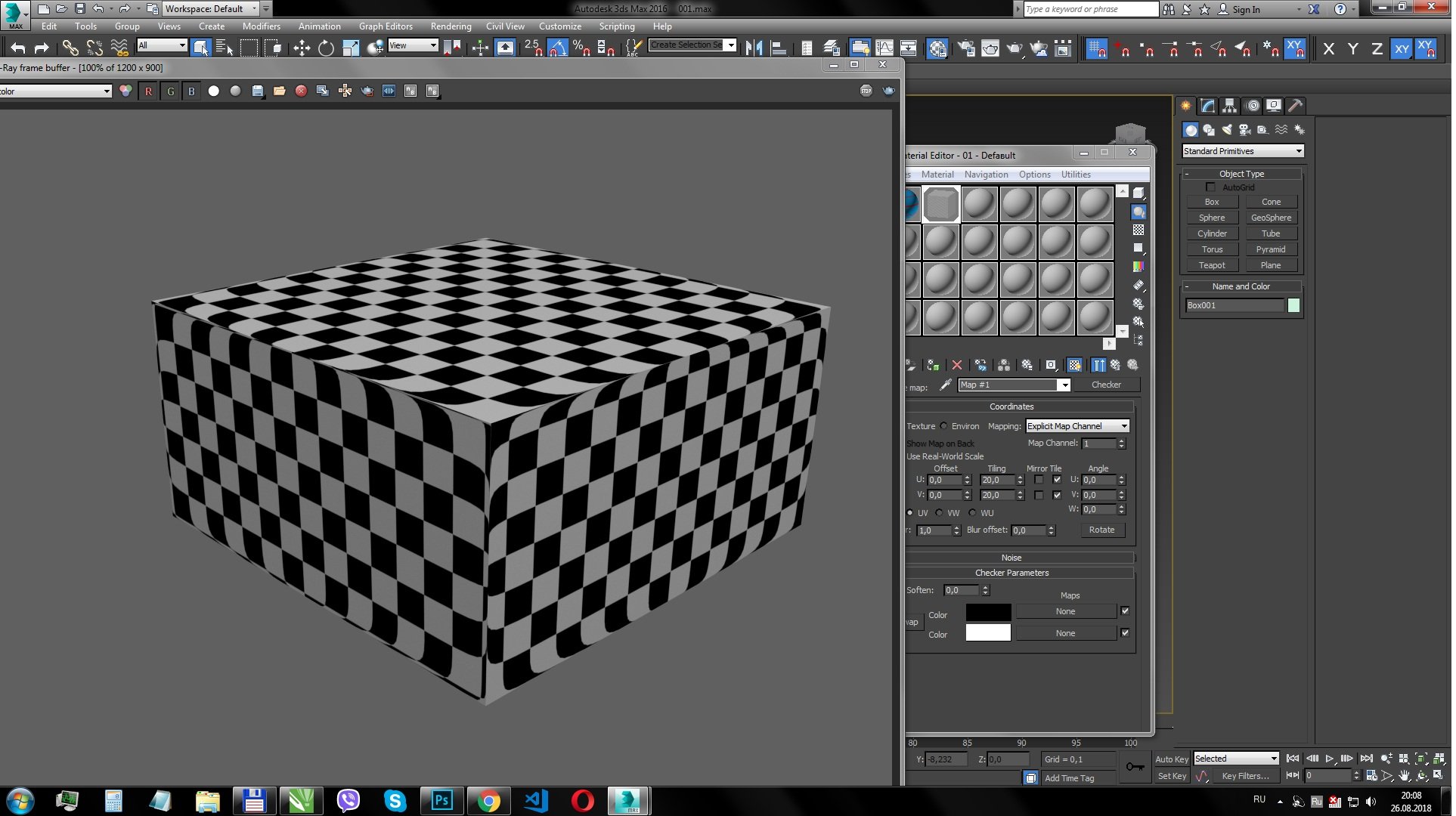Screen dimensions: 1456x816
Task: Select the VW coordinate radio button
Action: coord(939,513)
